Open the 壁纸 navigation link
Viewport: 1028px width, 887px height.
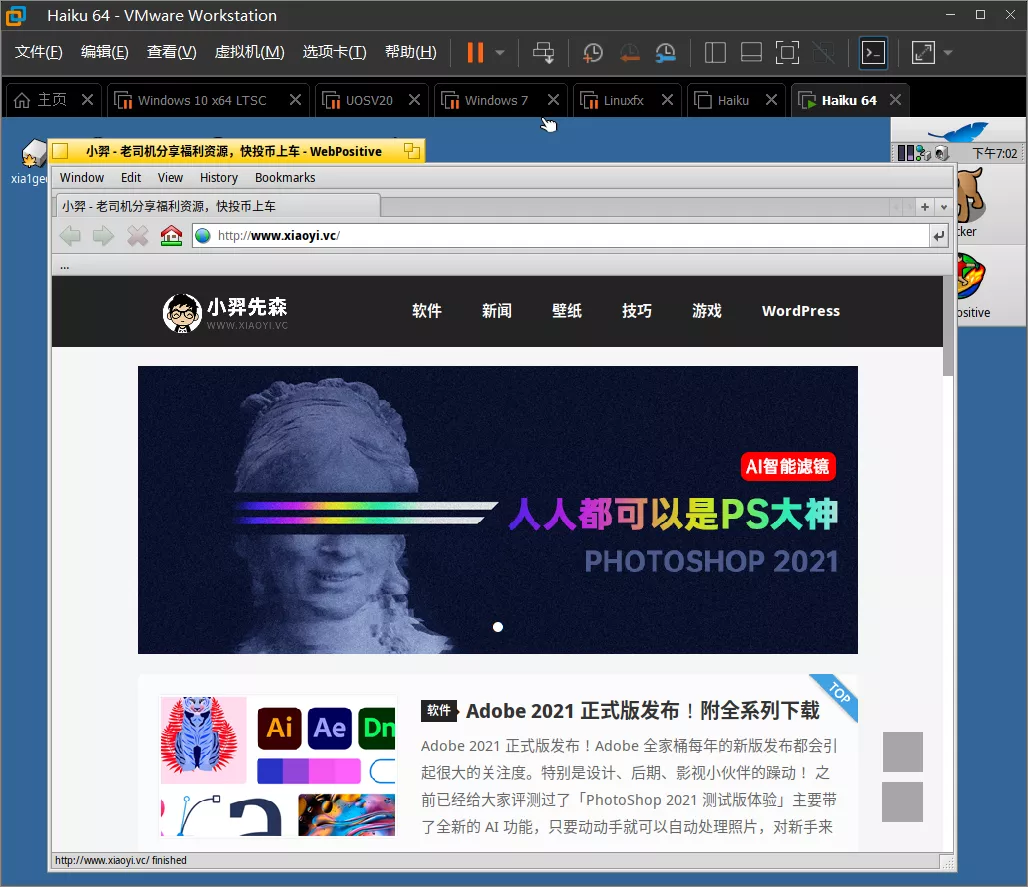(566, 311)
